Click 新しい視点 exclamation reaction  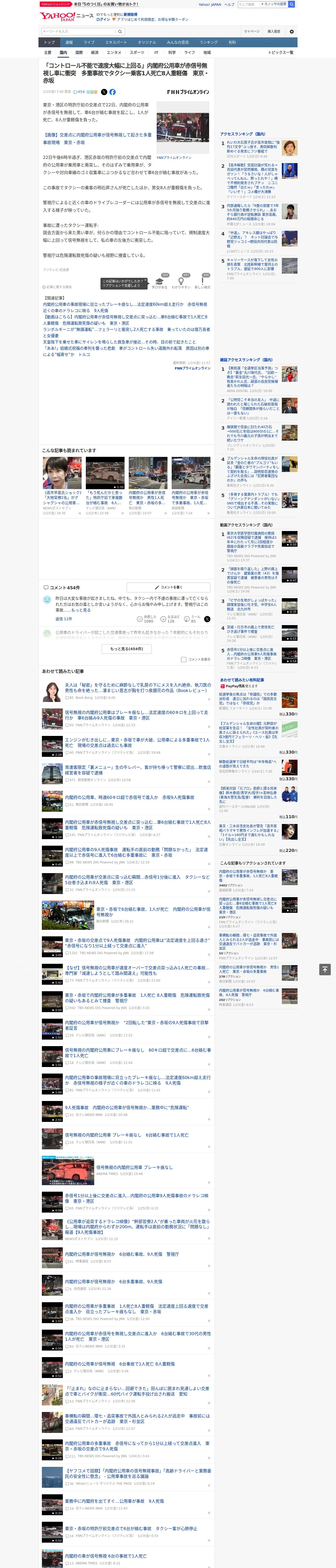tap(203, 281)
